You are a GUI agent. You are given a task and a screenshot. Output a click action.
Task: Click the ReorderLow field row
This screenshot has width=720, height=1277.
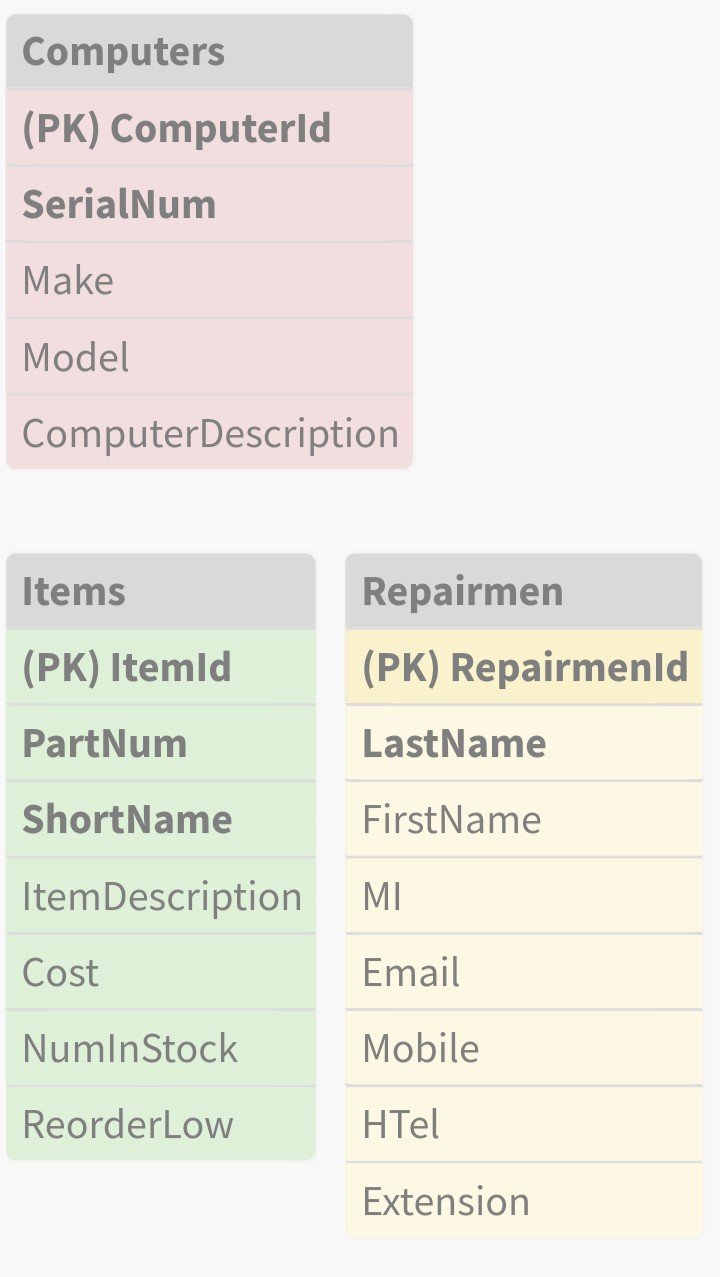pyautogui.click(x=161, y=1124)
